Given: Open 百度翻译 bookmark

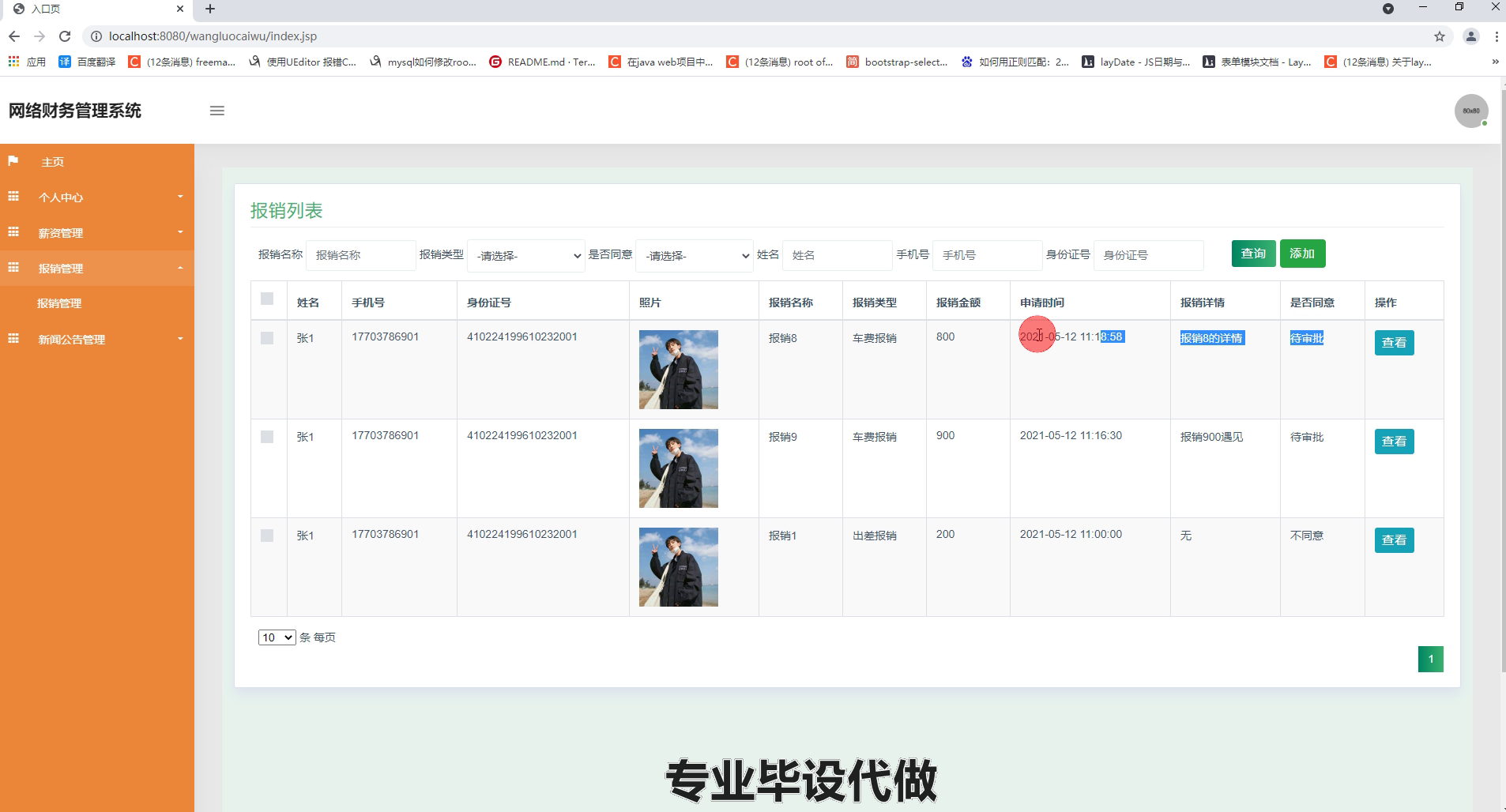Looking at the screenshot, I should pos(87,62).
